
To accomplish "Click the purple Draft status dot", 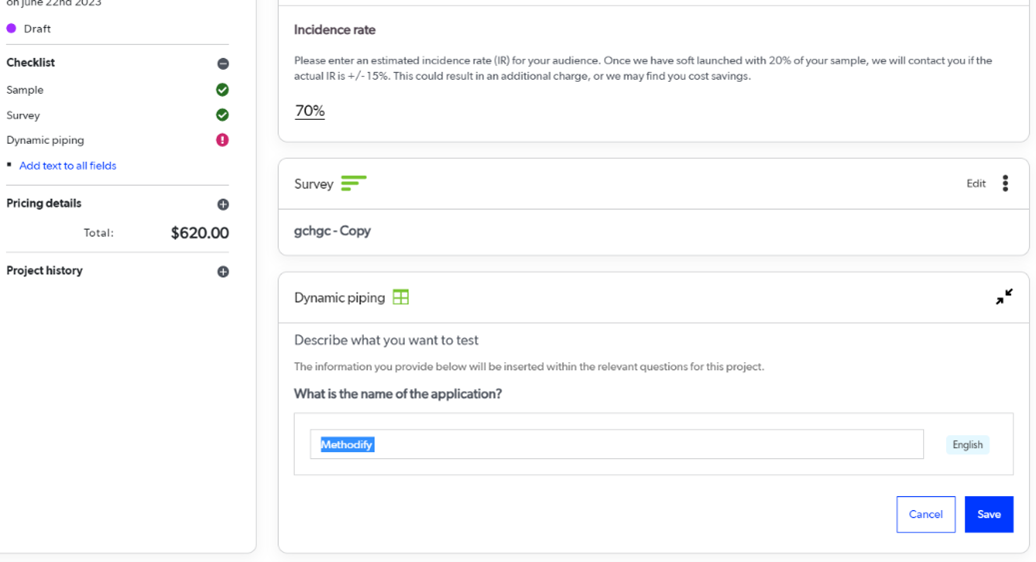I will [x=12, y=29].
